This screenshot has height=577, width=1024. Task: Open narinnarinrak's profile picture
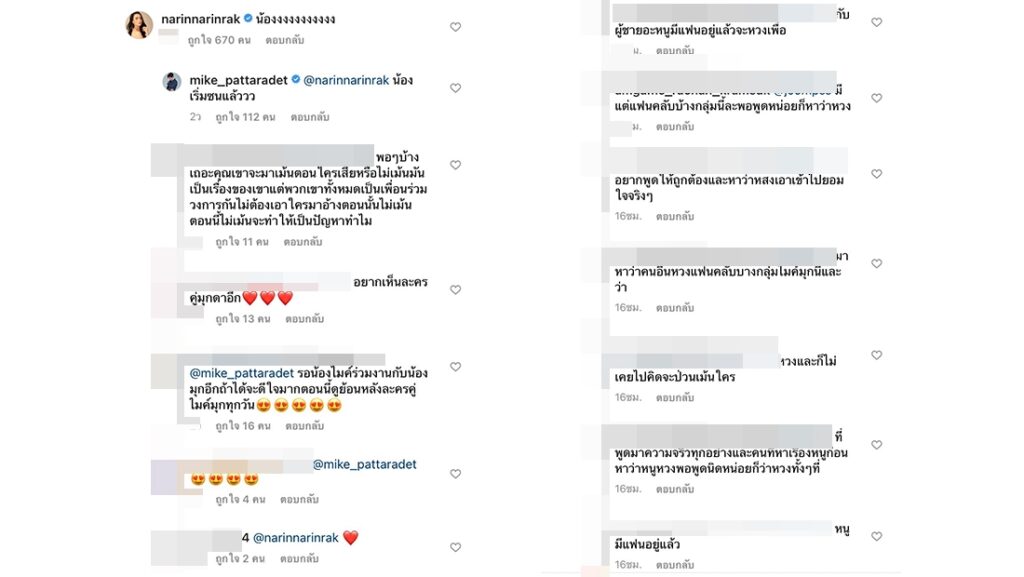[x=139, y=25]
